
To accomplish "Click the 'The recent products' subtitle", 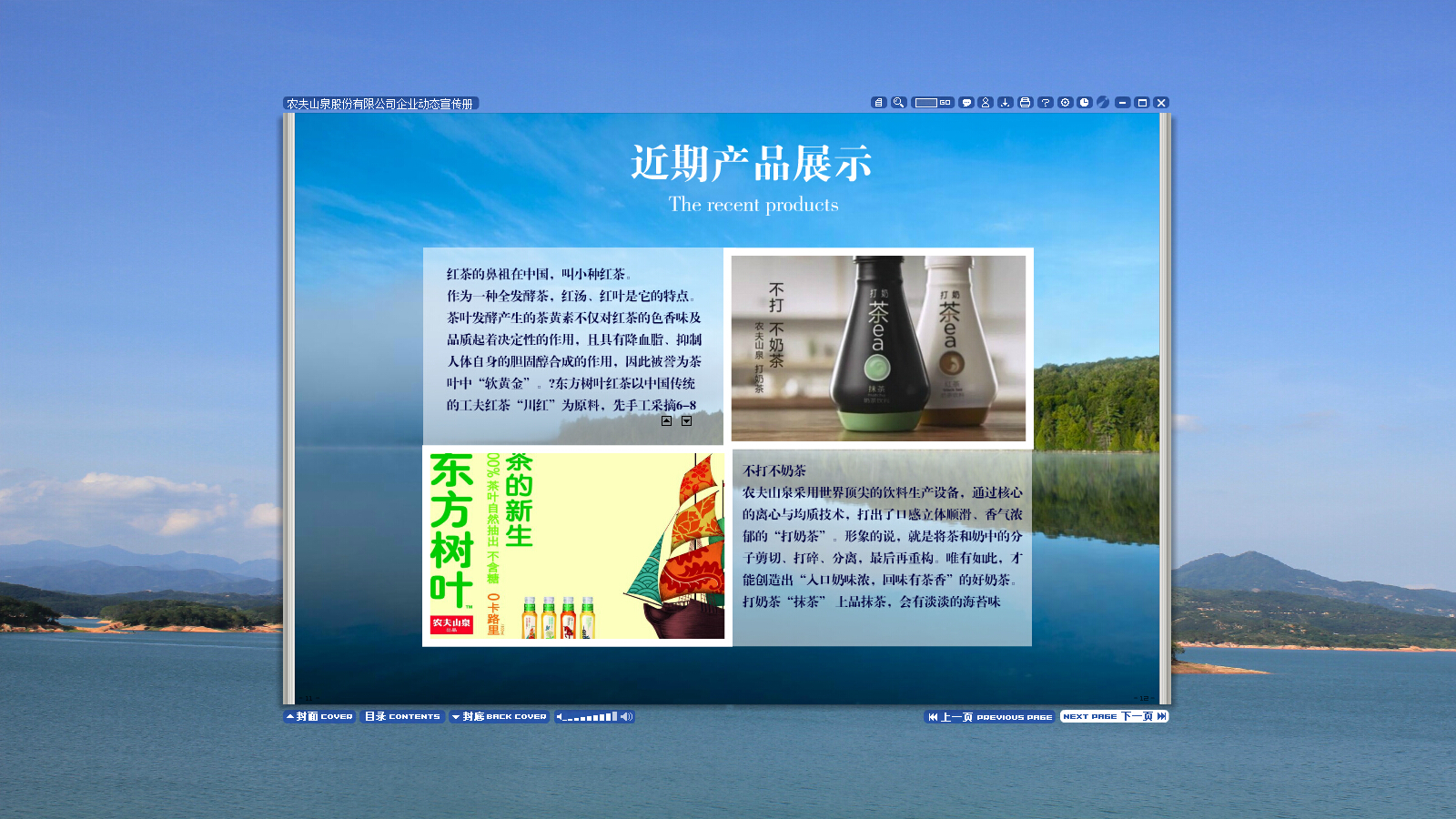I will pos(753,205).
